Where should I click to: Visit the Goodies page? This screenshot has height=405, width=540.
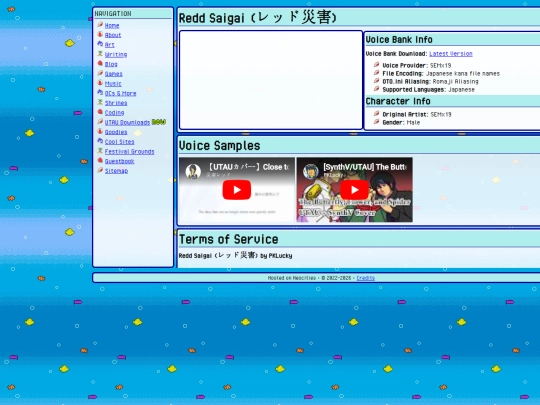116,132
